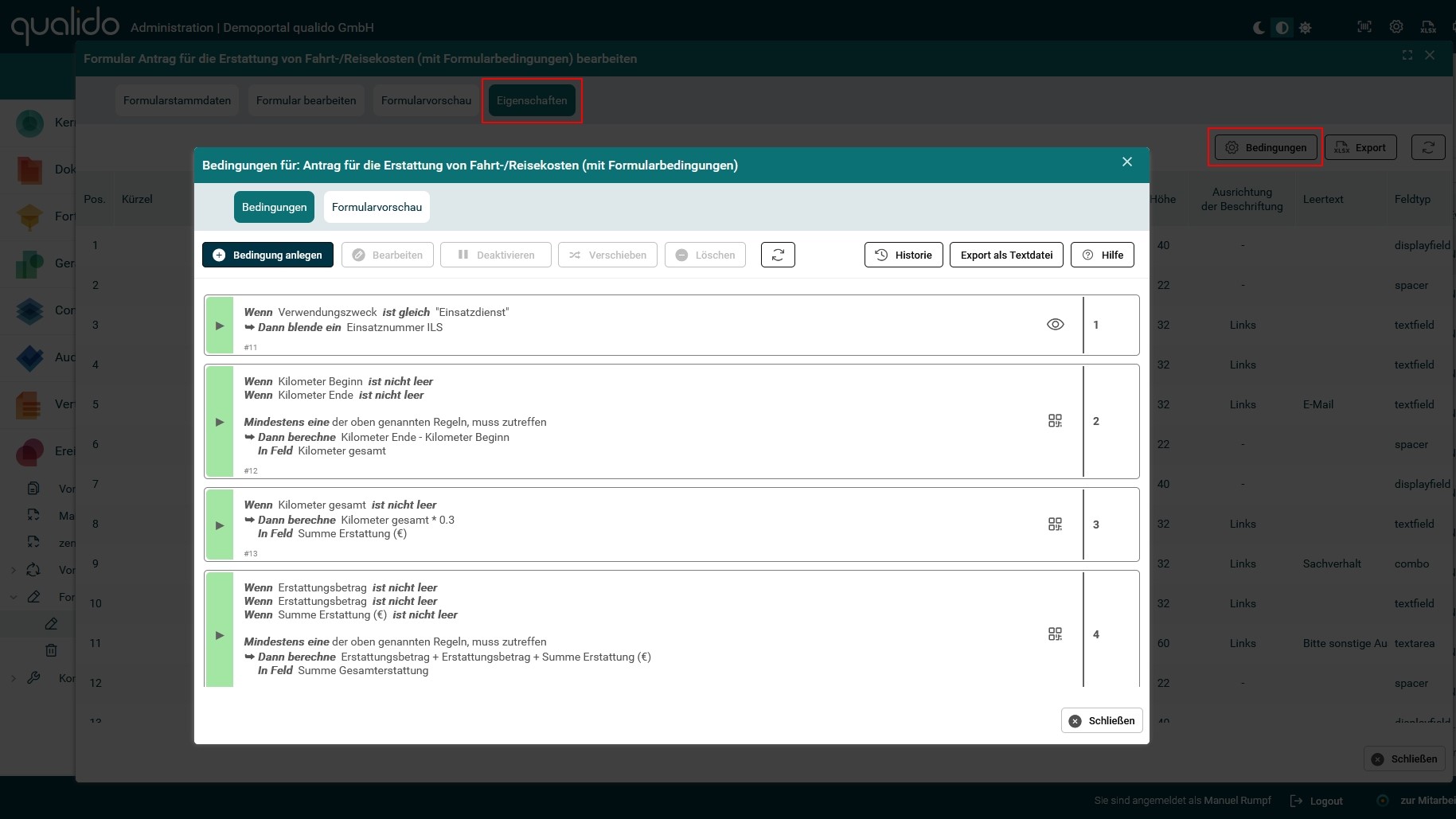Screen dimensions: 1456x819
Task: Click Export als Textdatei
Action: coord(1006,255)
